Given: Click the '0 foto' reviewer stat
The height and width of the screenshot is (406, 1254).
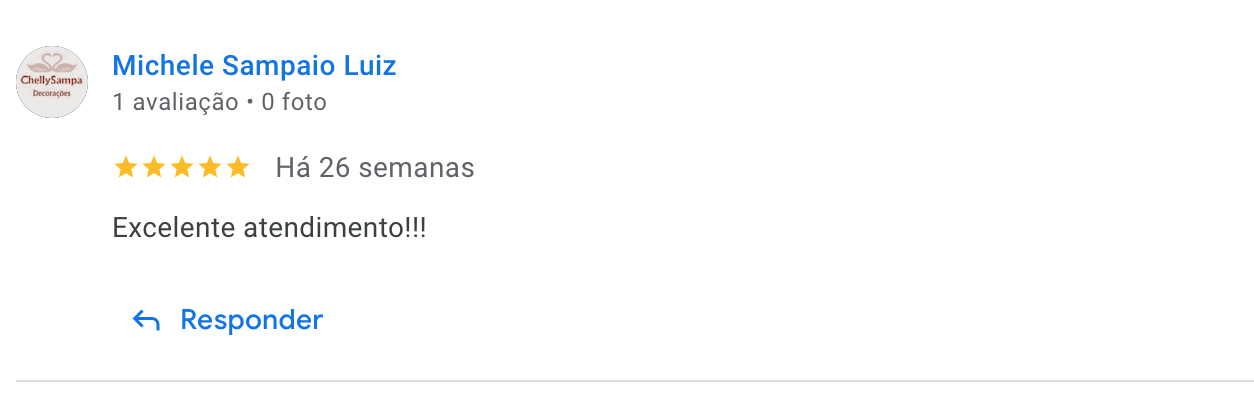Looking at the screenshot, I should 294,102.
